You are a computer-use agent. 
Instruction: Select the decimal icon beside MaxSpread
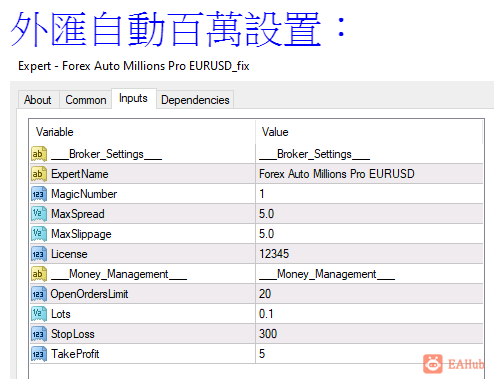point(39,214)
